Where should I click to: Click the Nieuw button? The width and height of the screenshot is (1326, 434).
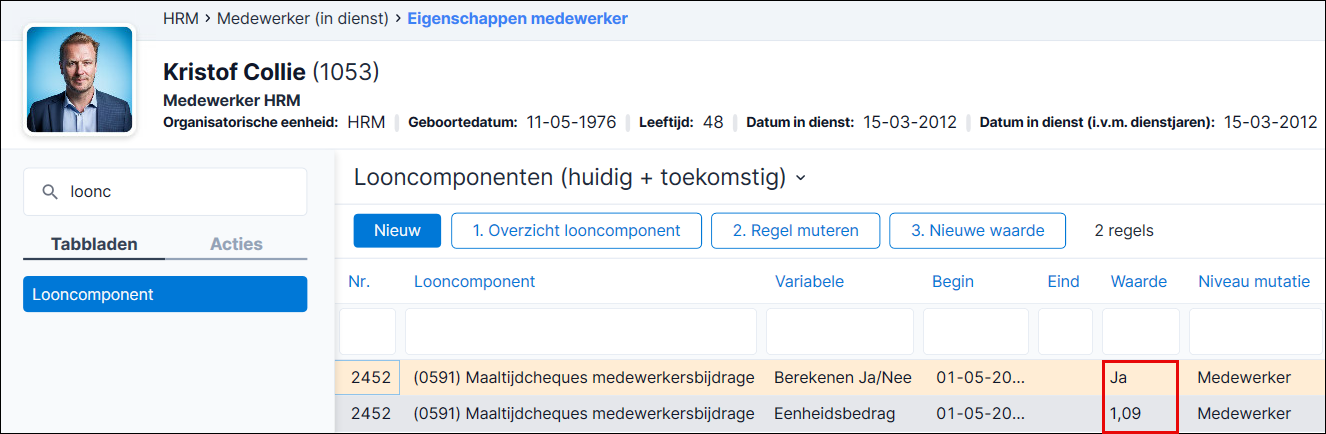pos(397,230)
